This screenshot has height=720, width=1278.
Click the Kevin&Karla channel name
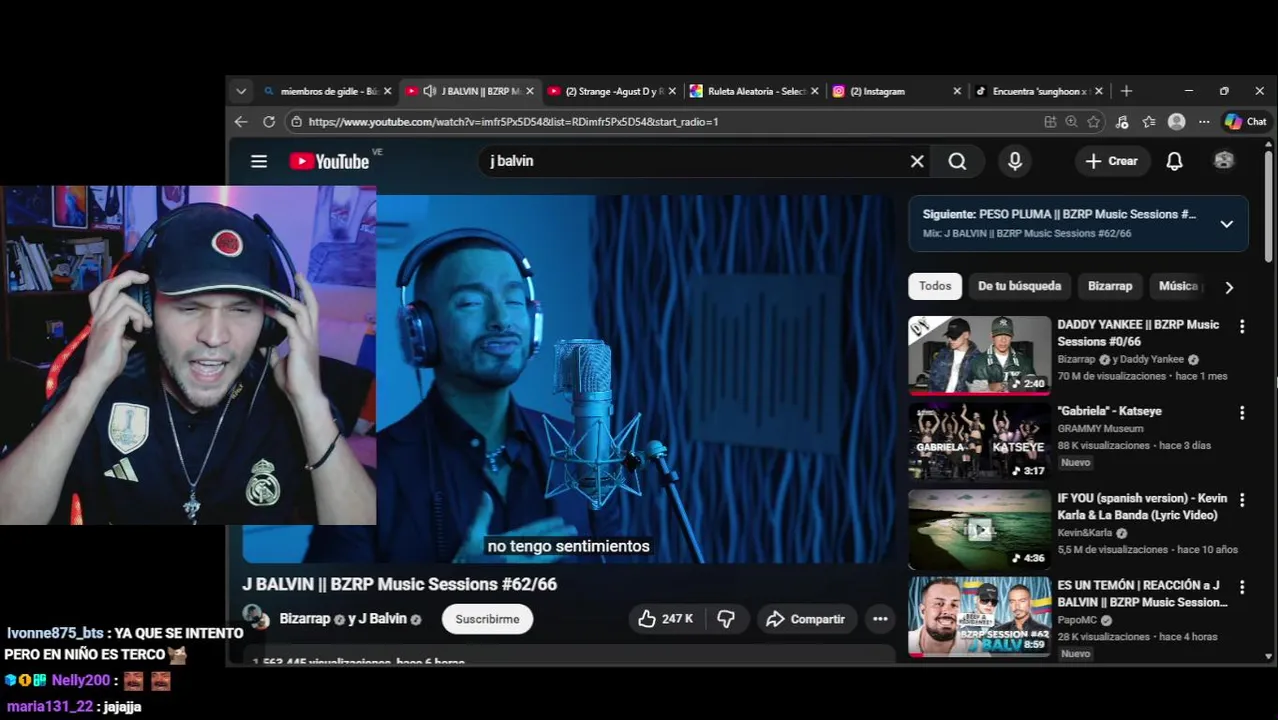1085,533
